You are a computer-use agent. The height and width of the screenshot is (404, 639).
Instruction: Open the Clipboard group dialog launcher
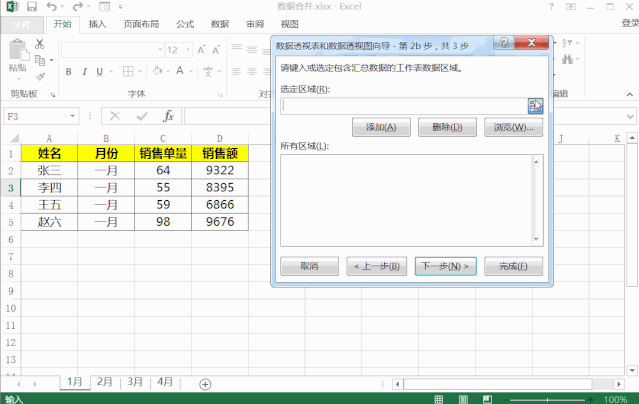(x=53, y=95)
